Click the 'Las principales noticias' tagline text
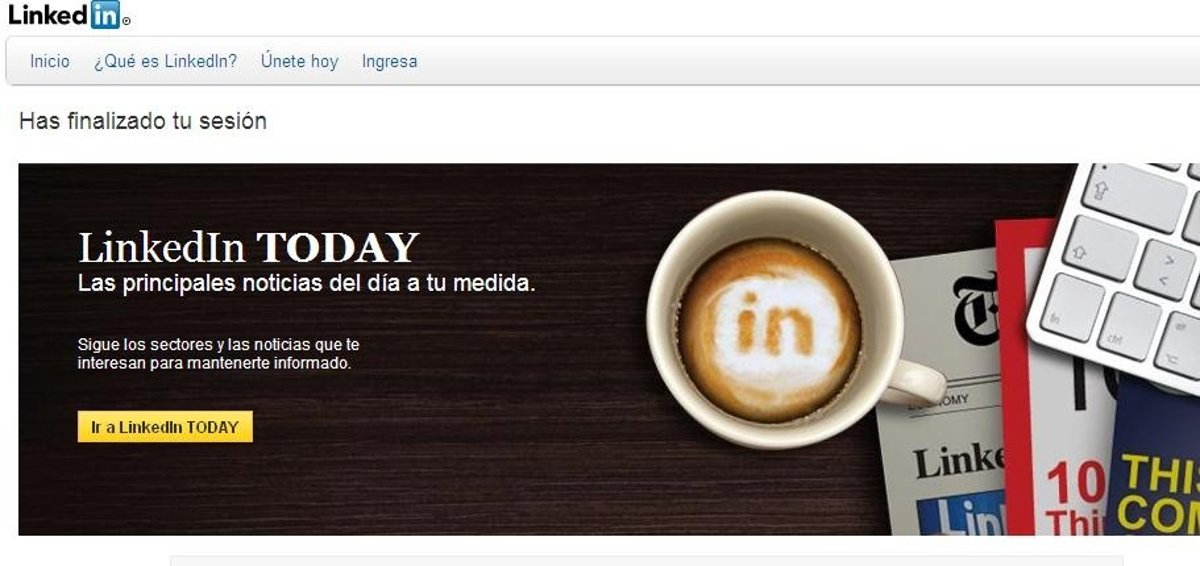The width and height of the screenshot is (1200, 566). click(x=307, y=283)
